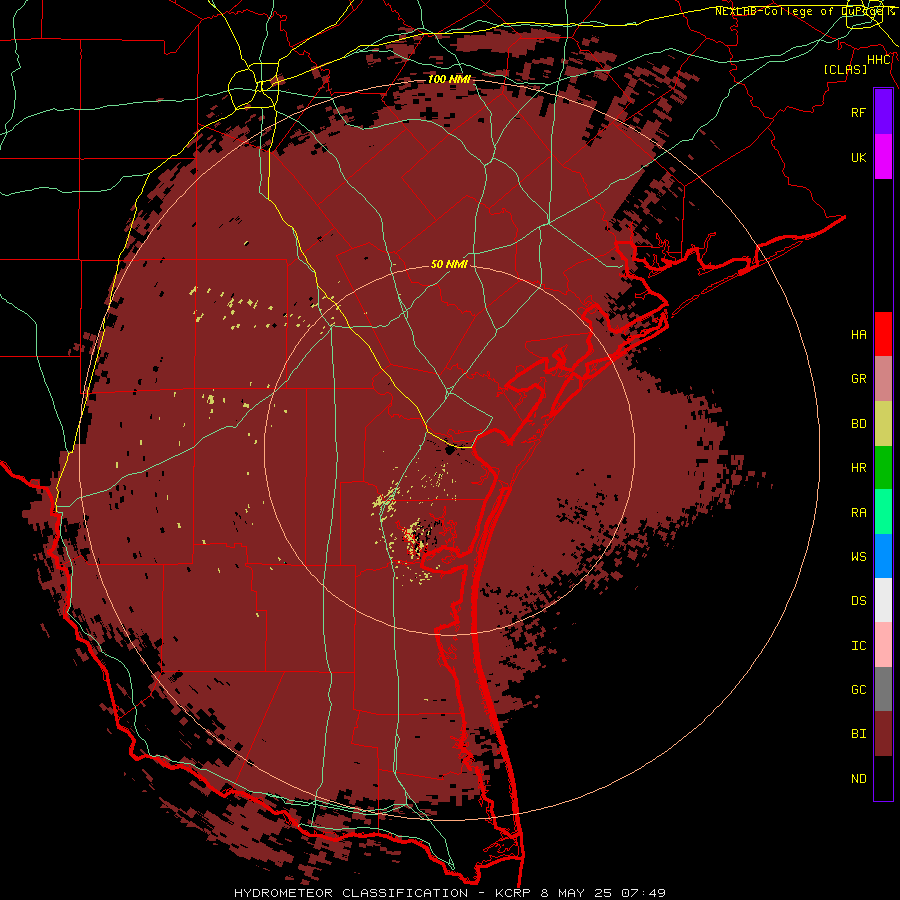Select the WS blue legend swatch
The image size is (900, 900).
[883, 556]
